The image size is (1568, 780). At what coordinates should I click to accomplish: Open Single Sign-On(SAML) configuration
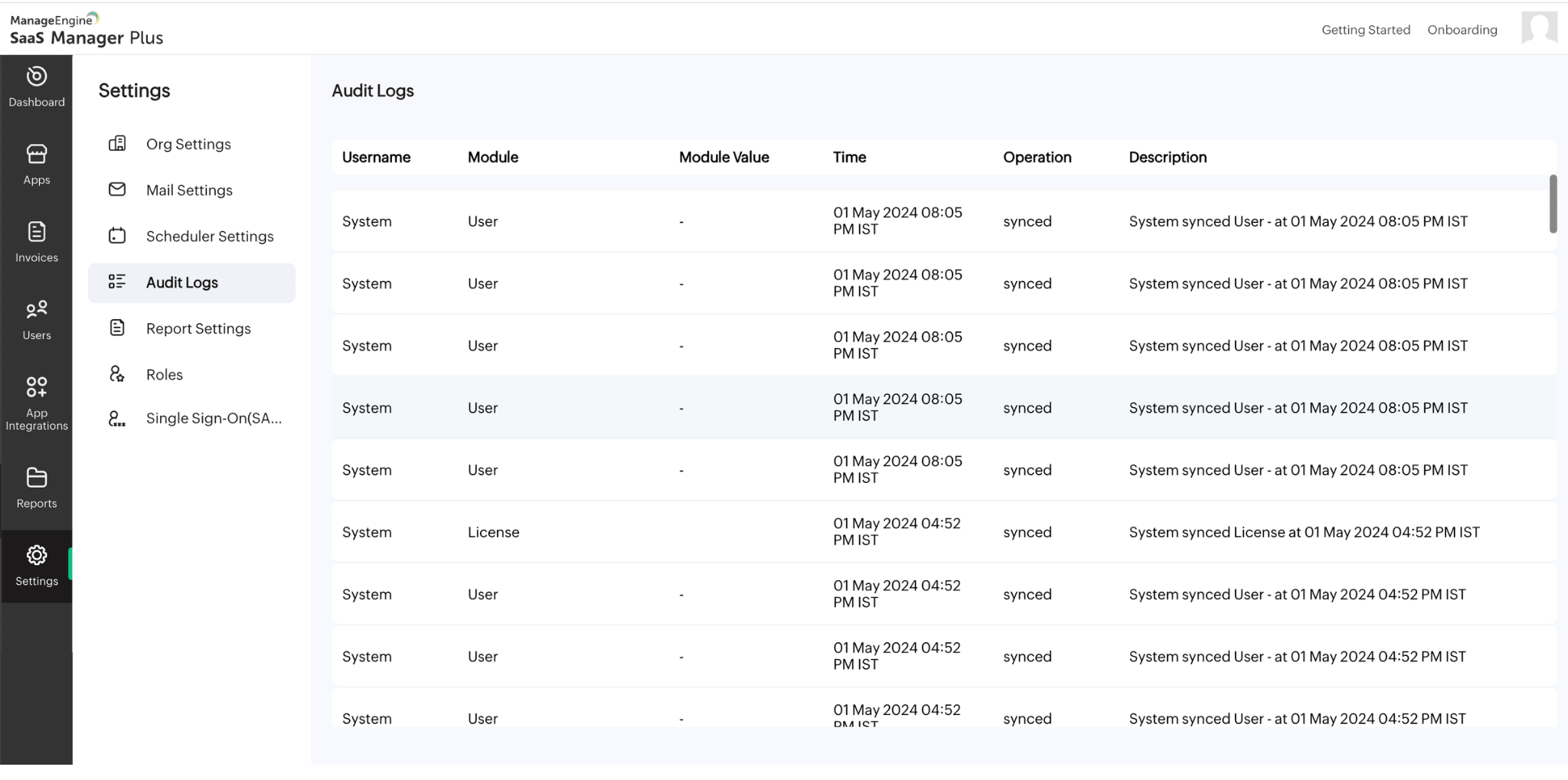(x=214, y=418)
